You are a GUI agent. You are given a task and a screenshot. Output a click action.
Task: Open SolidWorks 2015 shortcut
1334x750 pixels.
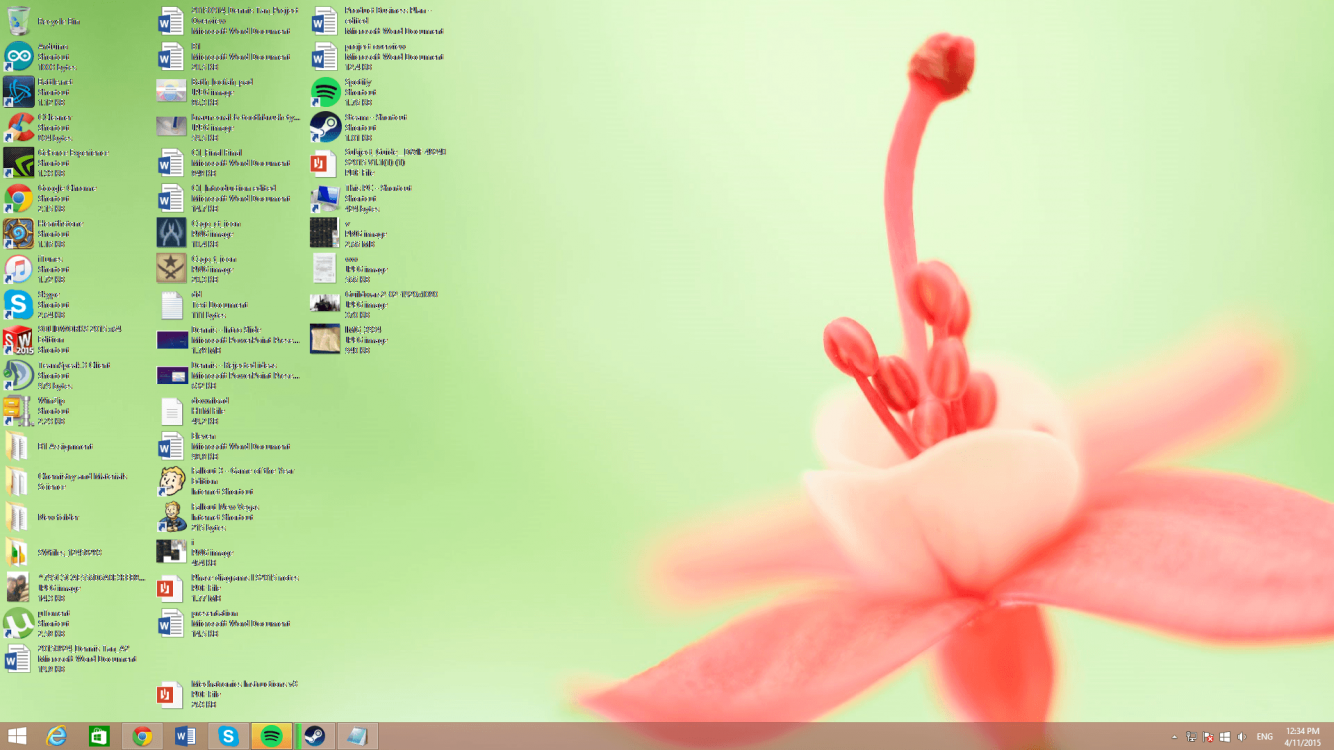[16, 337]
